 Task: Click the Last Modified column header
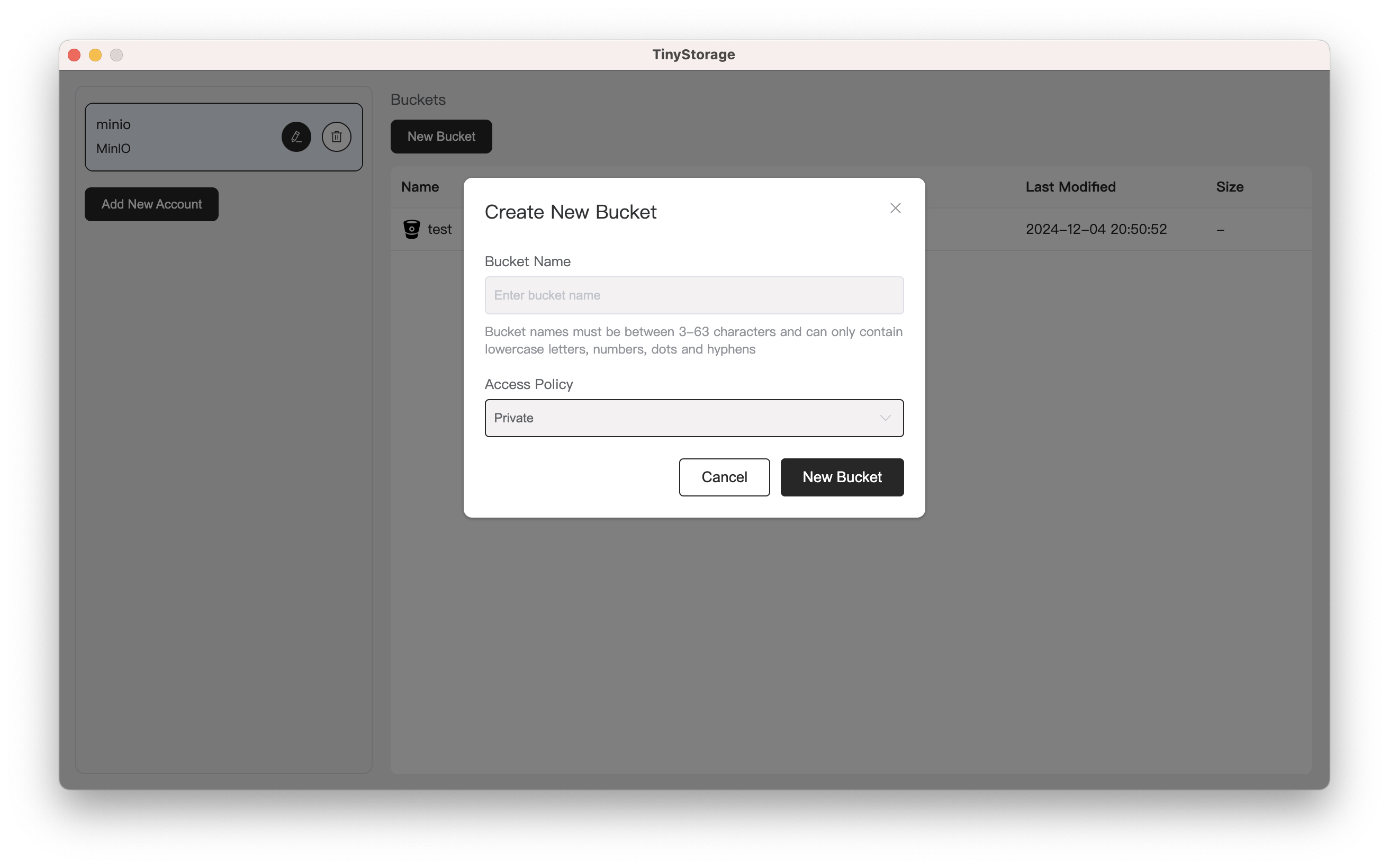[x=1070, y=187]
